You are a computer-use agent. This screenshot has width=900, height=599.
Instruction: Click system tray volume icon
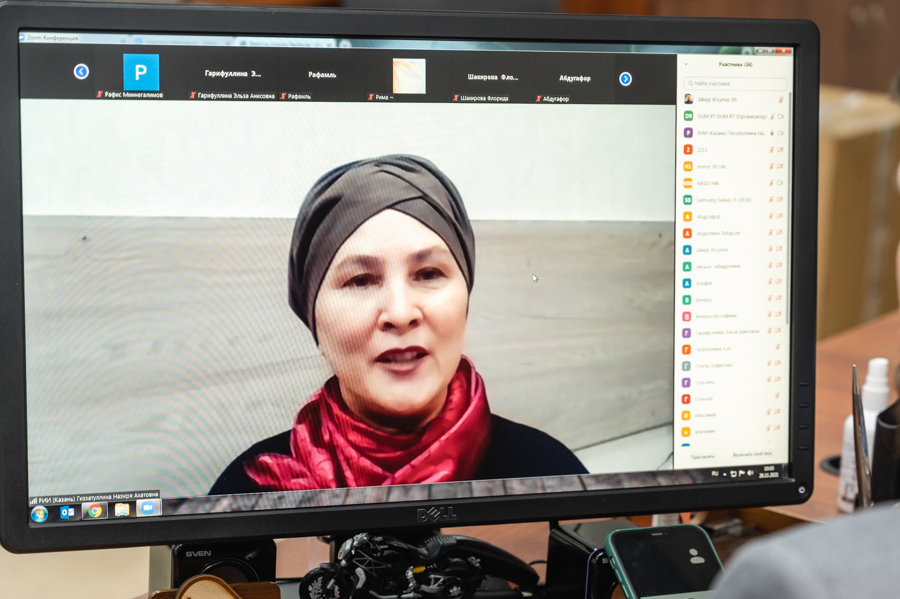point(750,473)
